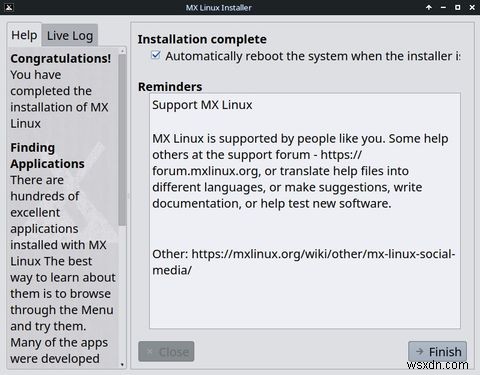This screenshot has height=375, width=480.
Task: Click the help panel scroll-up arrow
Action: pos(122,51)
